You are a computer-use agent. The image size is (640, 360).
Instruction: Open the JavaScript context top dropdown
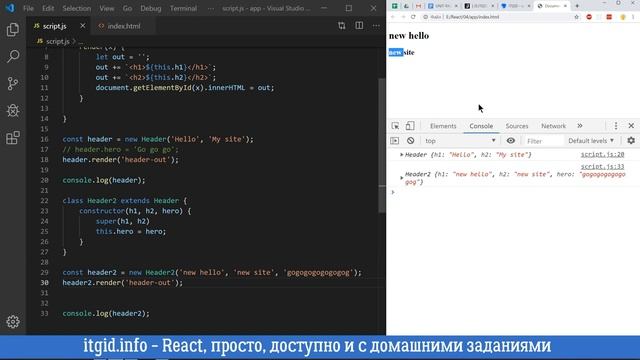pos(460,141)
